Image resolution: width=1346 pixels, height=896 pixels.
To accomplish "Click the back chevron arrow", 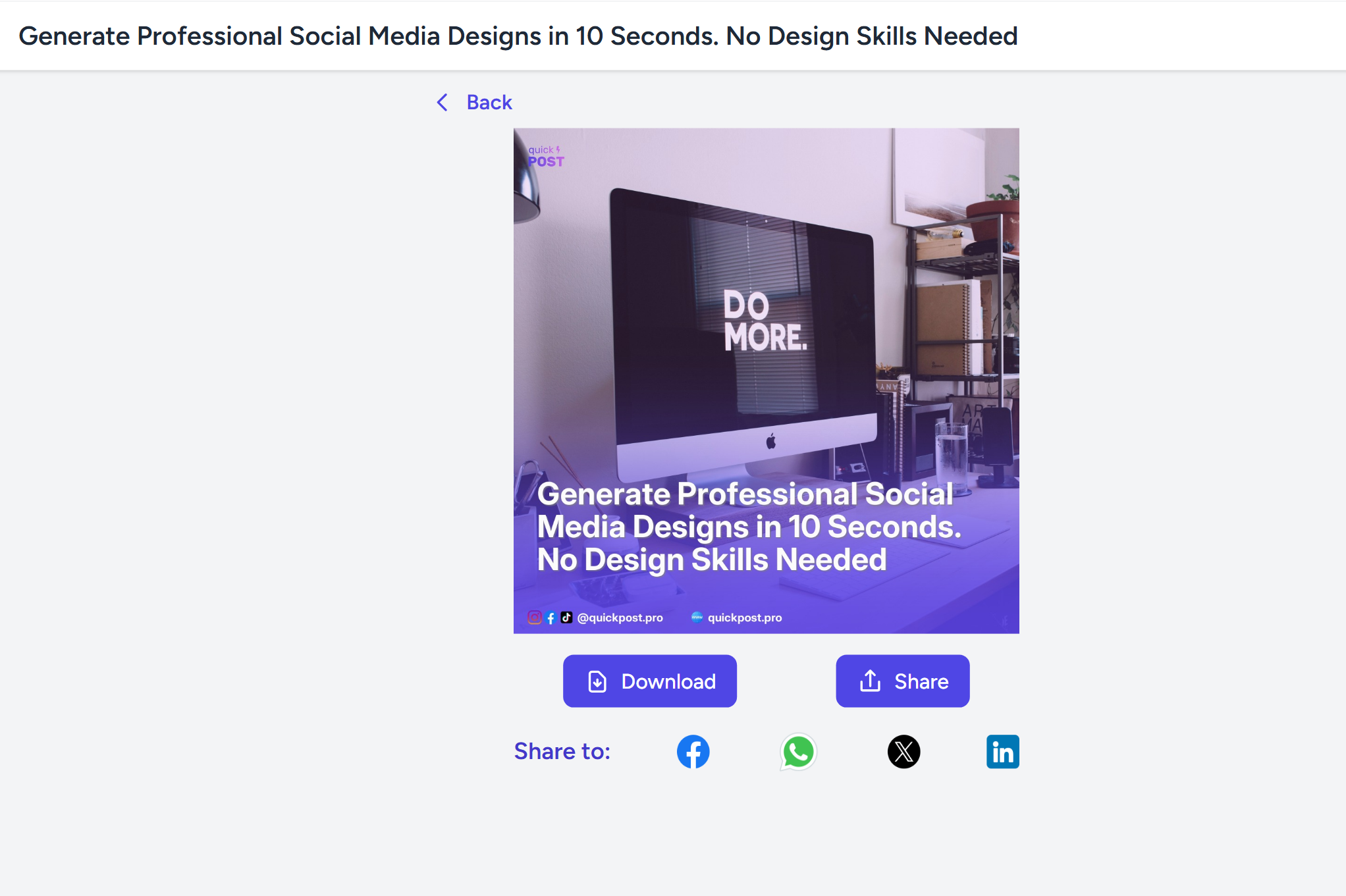I will pos(443,102).
